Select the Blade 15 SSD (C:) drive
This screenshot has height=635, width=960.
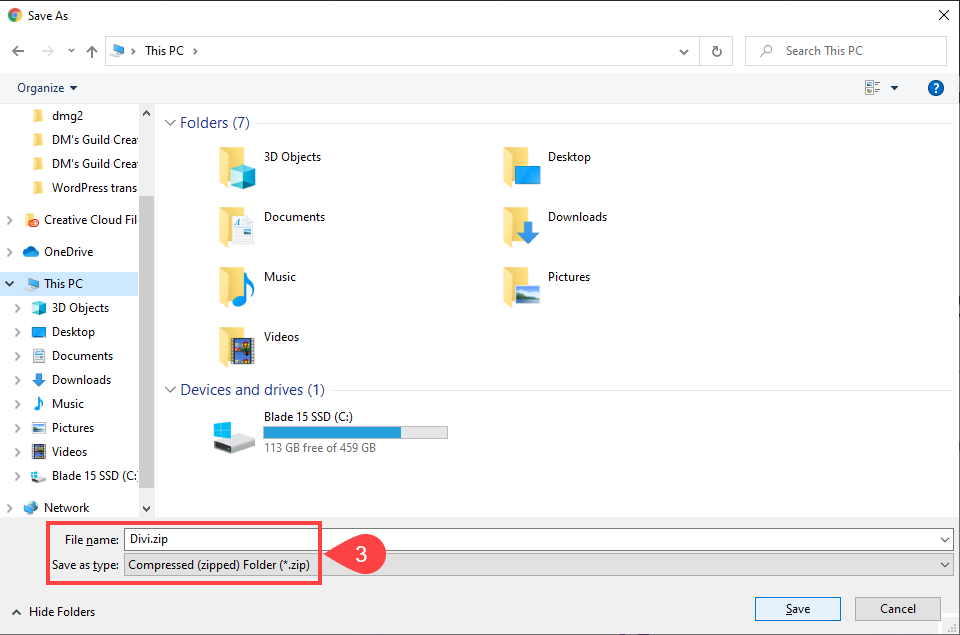tap(236, 434)
